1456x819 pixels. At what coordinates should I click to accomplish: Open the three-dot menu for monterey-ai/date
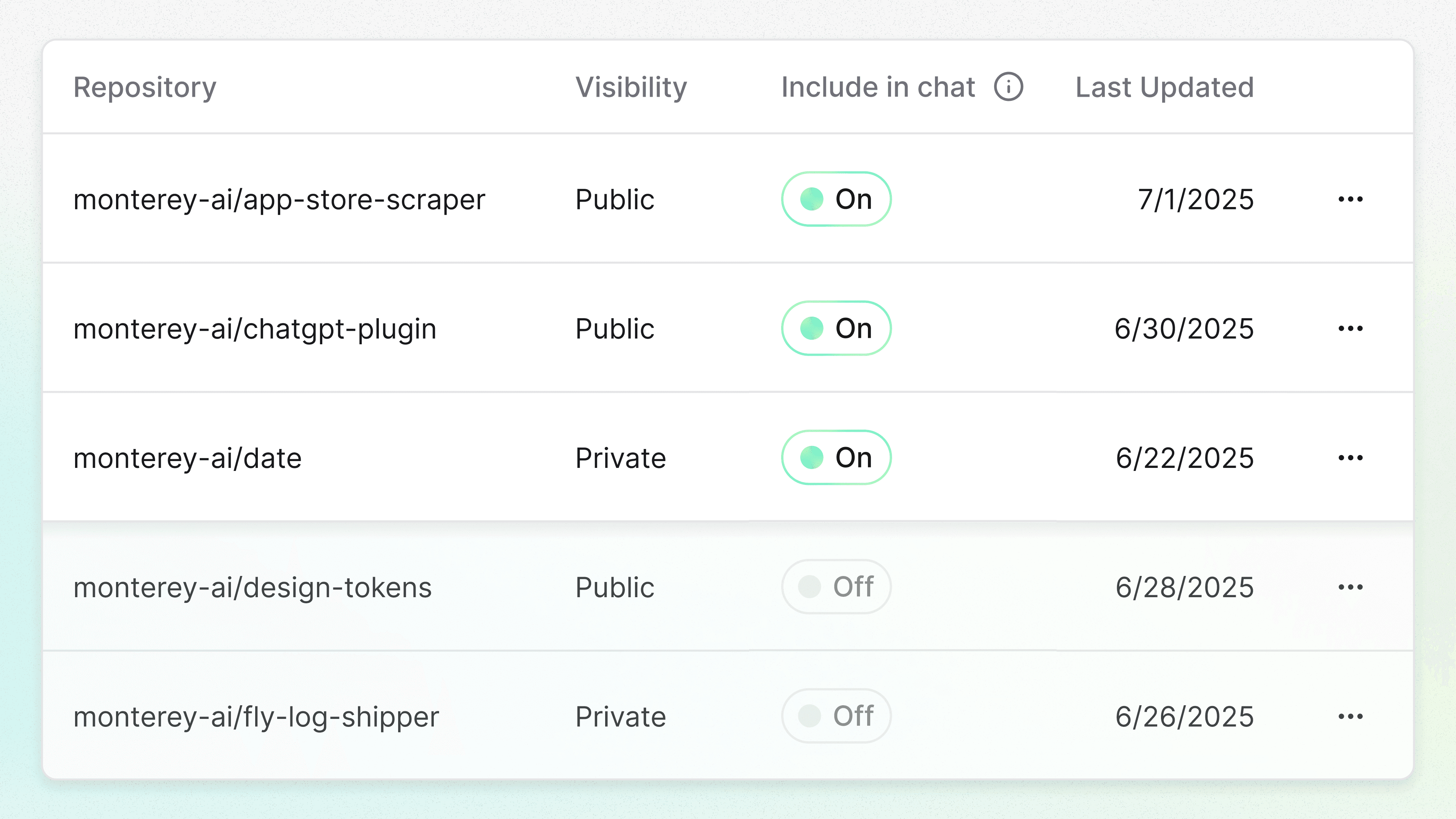coord(1350,458)
